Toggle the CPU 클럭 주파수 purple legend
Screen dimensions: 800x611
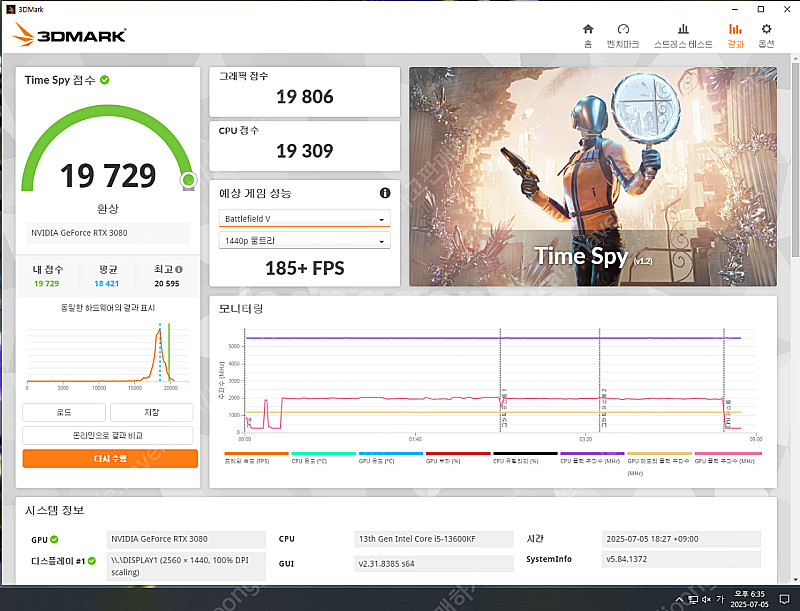pos(592,457)
